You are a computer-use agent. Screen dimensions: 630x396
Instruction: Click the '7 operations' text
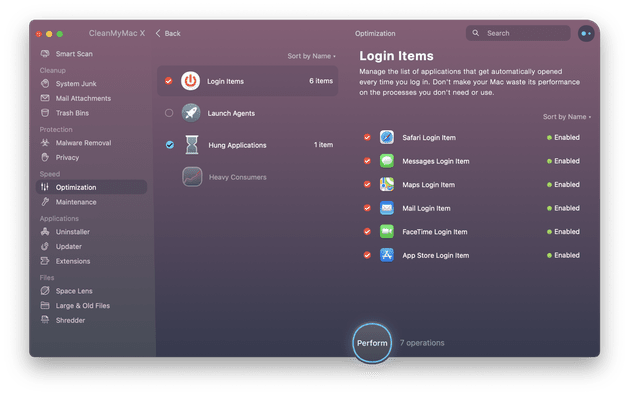coord(422,343)
